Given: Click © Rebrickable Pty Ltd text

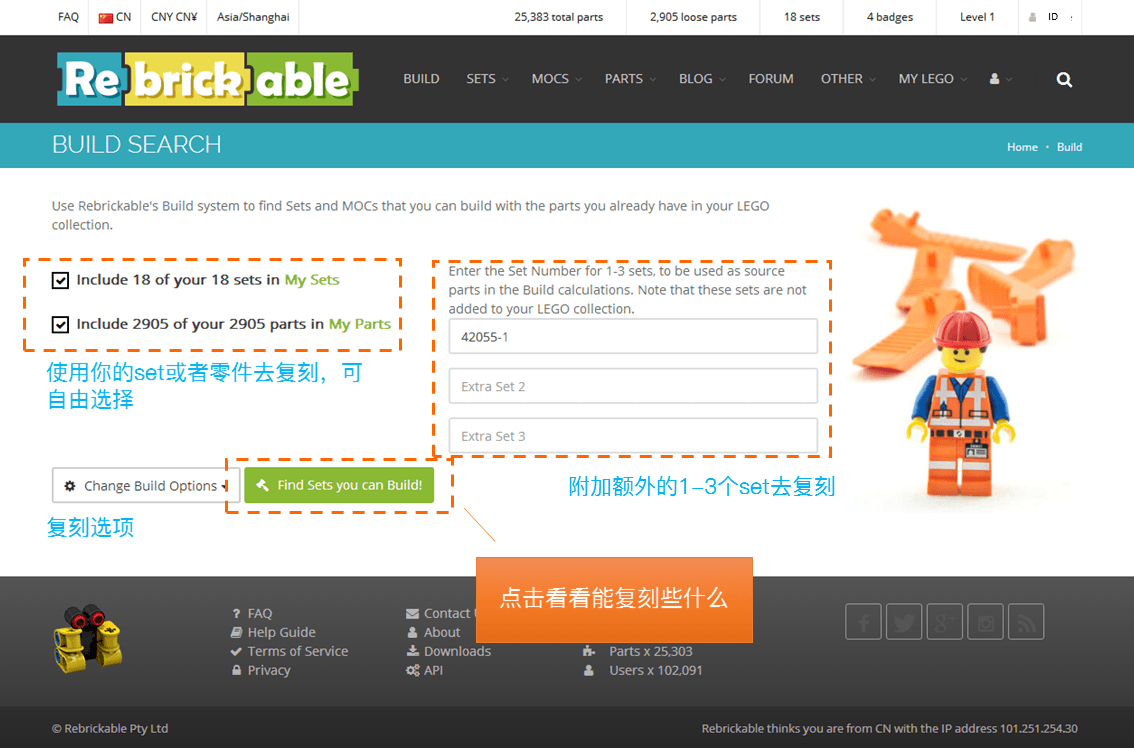Looking at the screenshot, I should tap(110, 728).
